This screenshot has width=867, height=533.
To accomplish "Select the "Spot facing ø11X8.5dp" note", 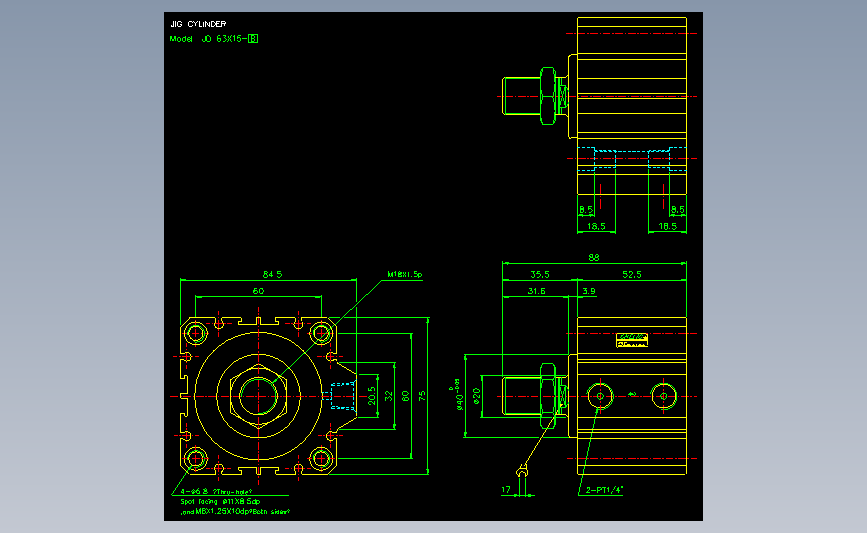I will (220, 501).
